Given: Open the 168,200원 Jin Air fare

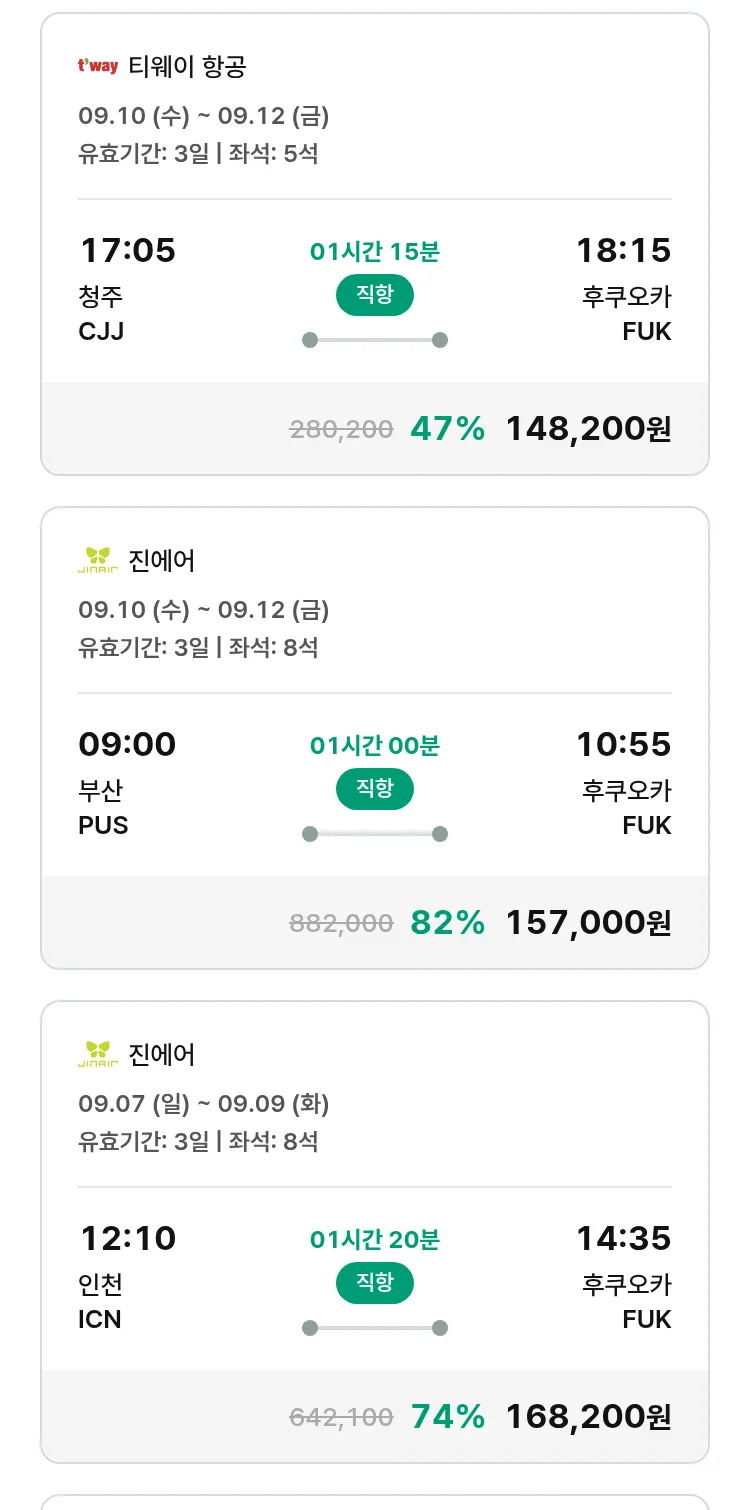Looking at the screenshot, I should click(x=588, y=1417).
